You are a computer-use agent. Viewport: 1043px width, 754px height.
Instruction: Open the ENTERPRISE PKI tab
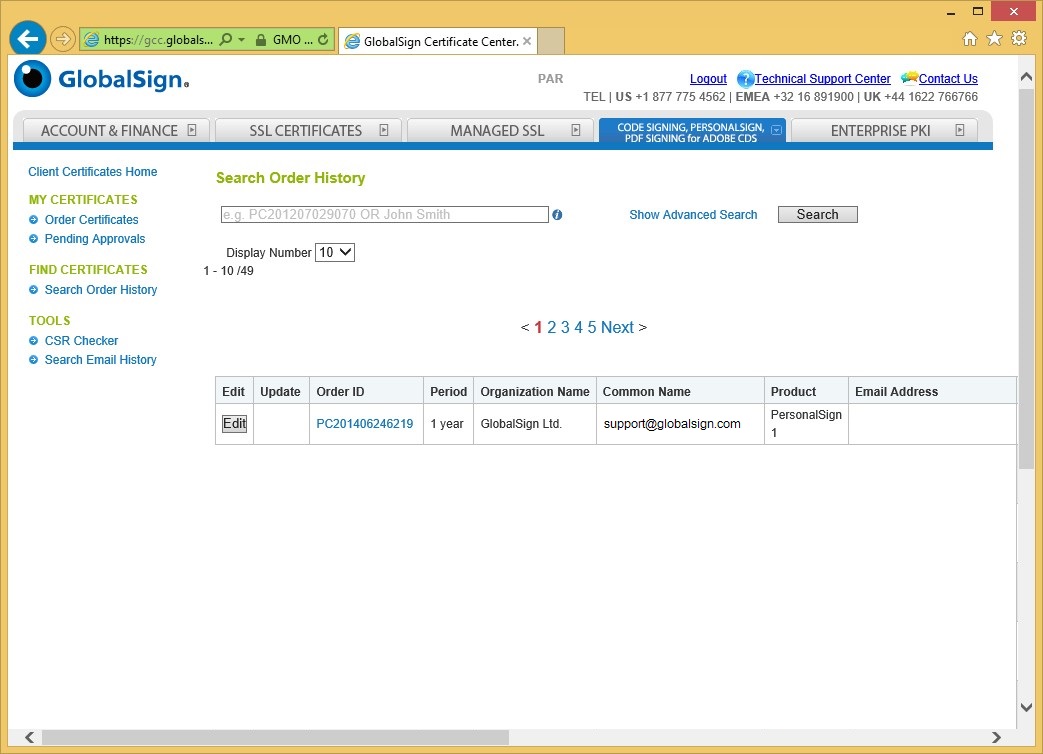point(884,130)
